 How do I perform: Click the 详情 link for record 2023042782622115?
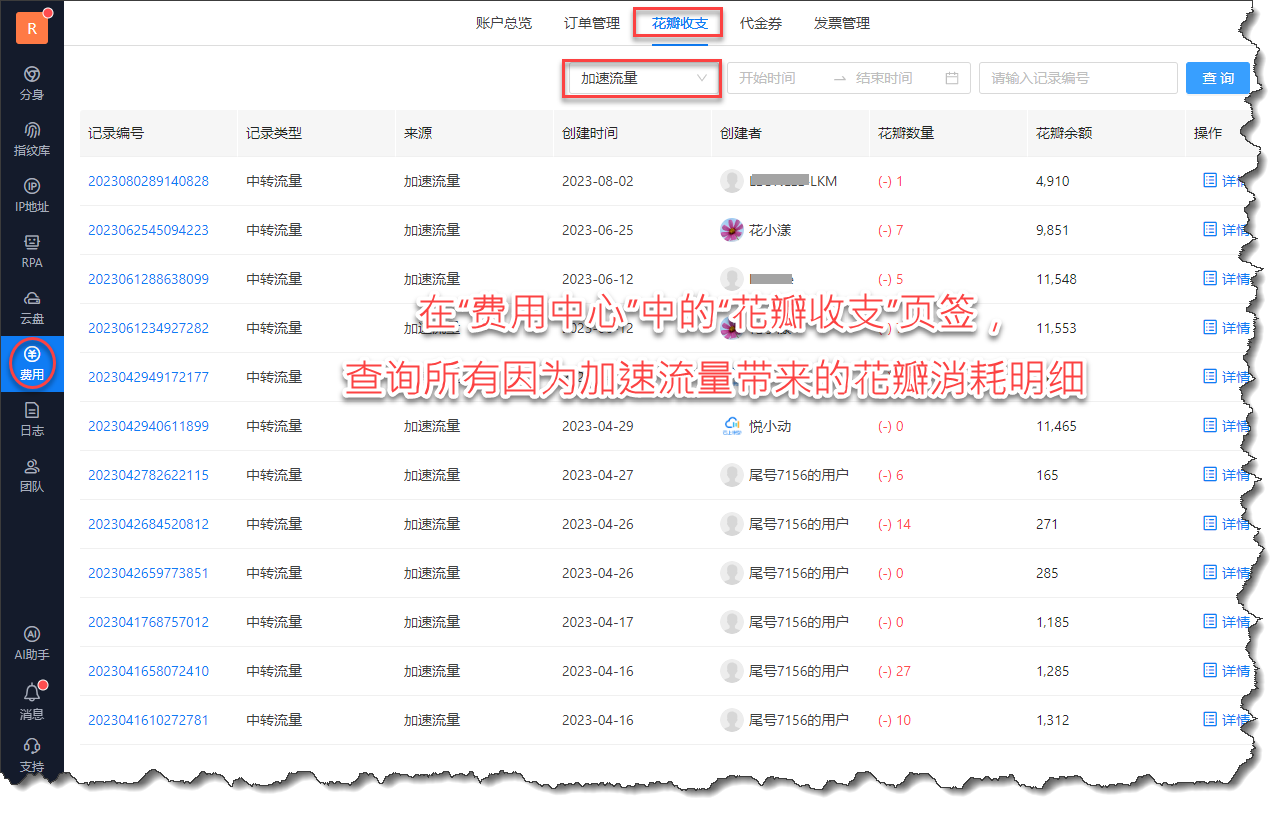point(1226,475)
